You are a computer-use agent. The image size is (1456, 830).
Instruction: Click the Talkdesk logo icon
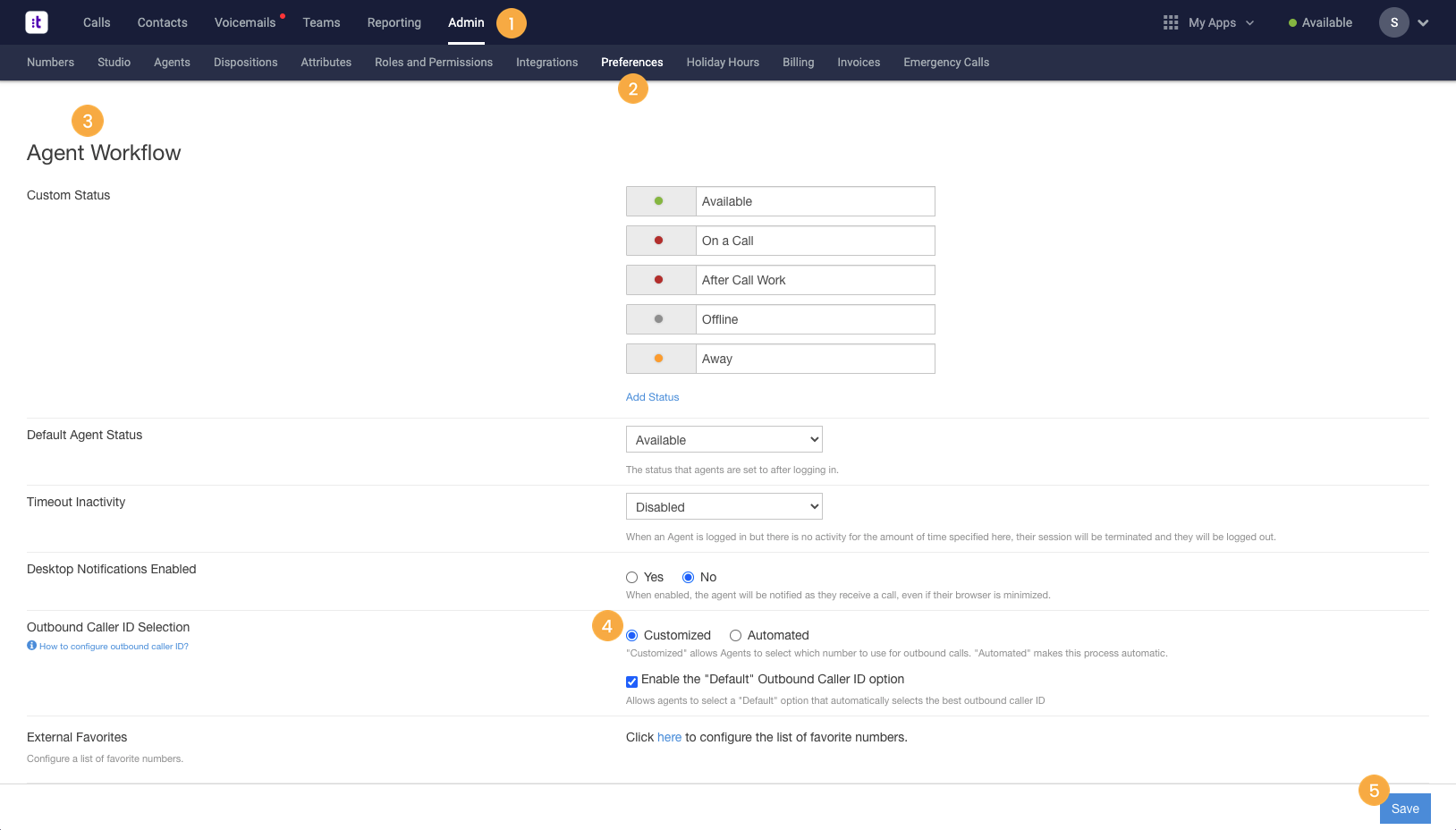pos(37,22)
